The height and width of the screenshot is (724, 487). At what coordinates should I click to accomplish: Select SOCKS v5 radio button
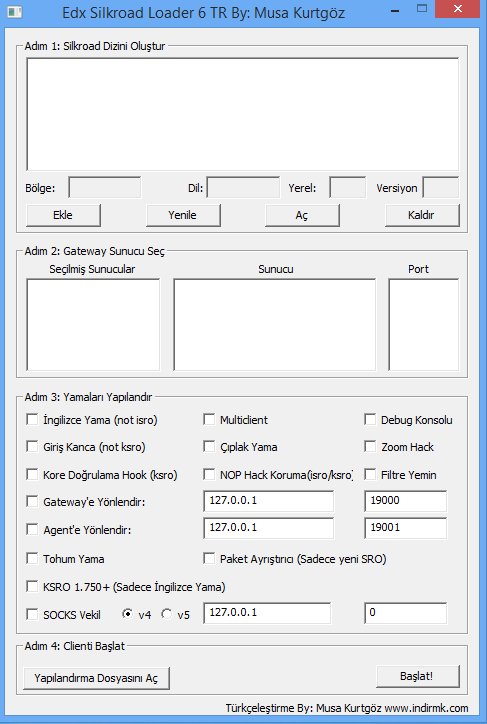(166, 614)
